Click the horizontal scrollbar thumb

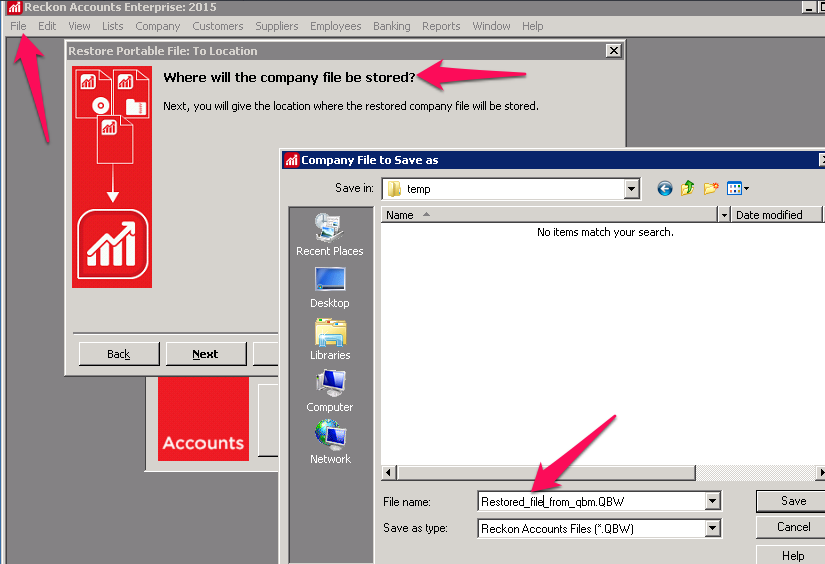coord(546,472)
